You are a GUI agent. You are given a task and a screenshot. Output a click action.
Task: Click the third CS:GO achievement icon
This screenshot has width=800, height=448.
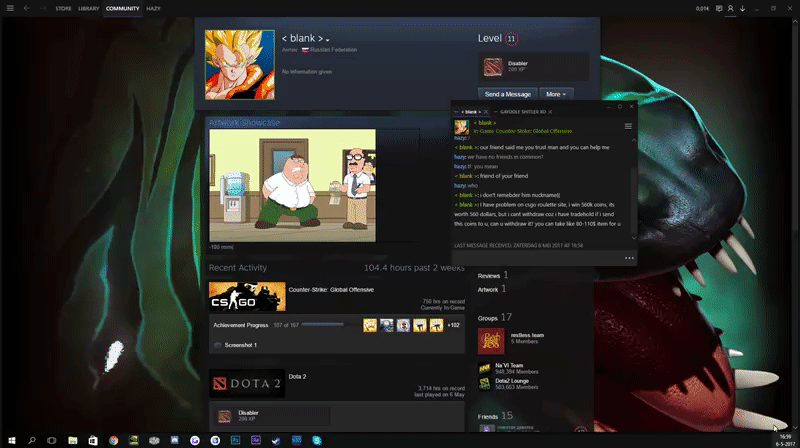(403, 325)
